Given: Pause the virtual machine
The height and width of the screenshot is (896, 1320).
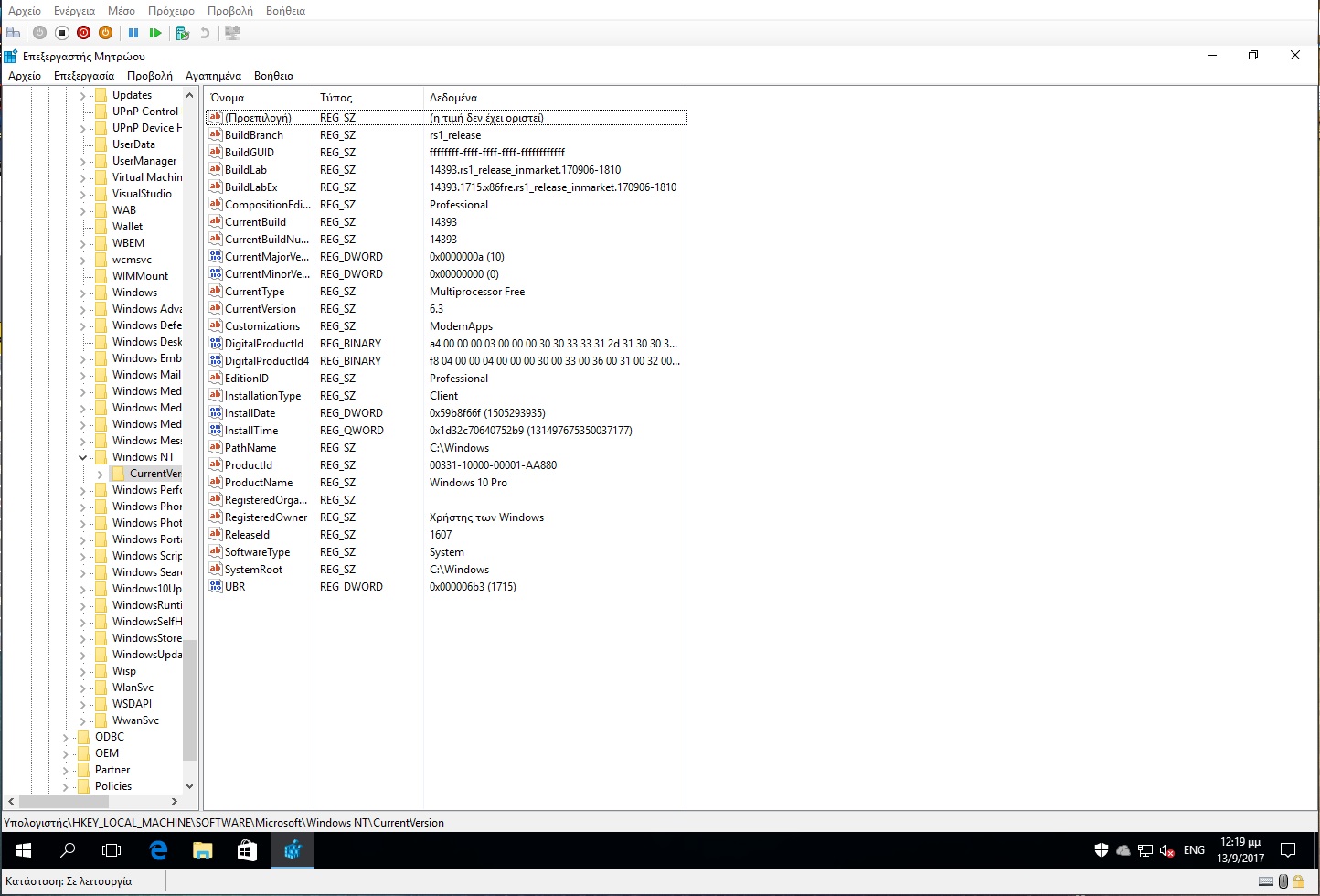Looking at the screenshot, I should [x=133, y=33].
